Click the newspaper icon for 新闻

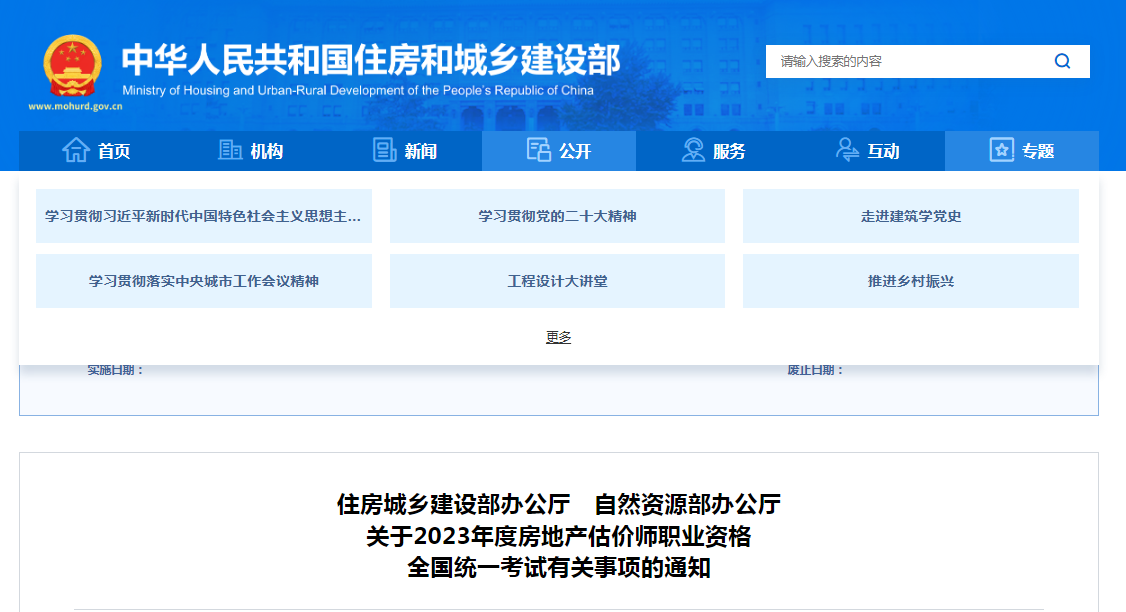(x=385, y=151)
